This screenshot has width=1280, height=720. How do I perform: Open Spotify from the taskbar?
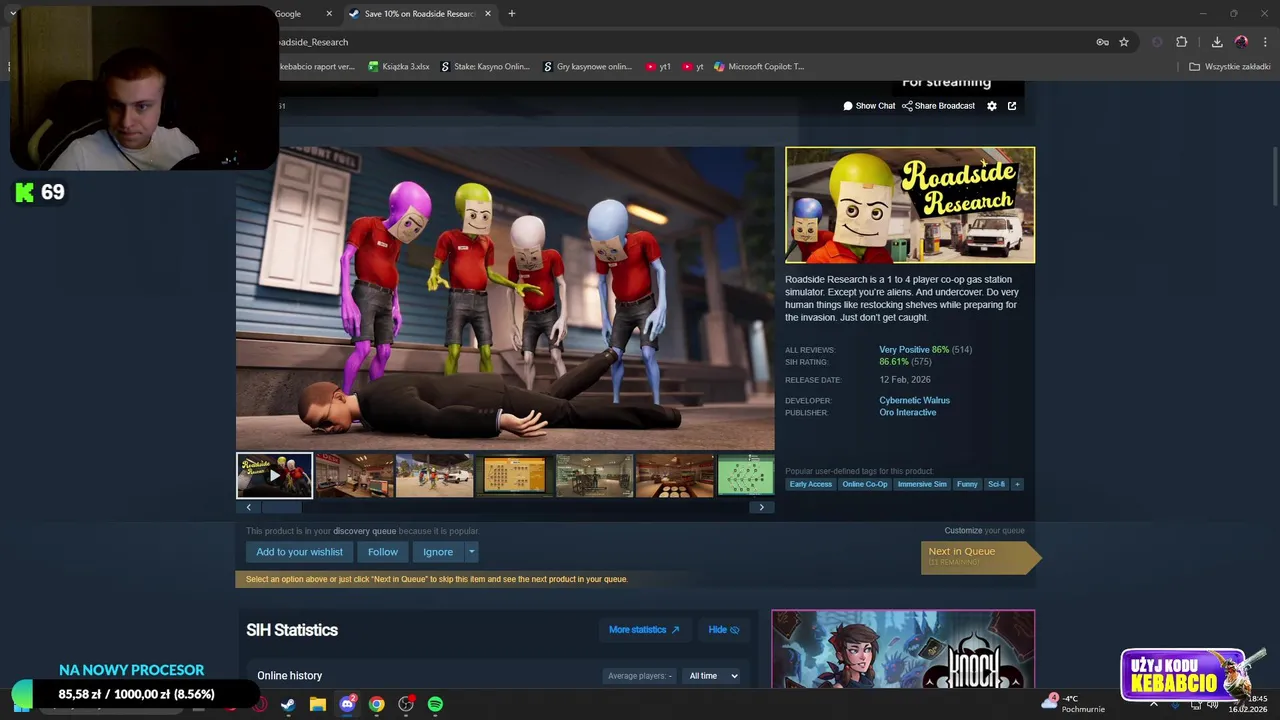435,704
